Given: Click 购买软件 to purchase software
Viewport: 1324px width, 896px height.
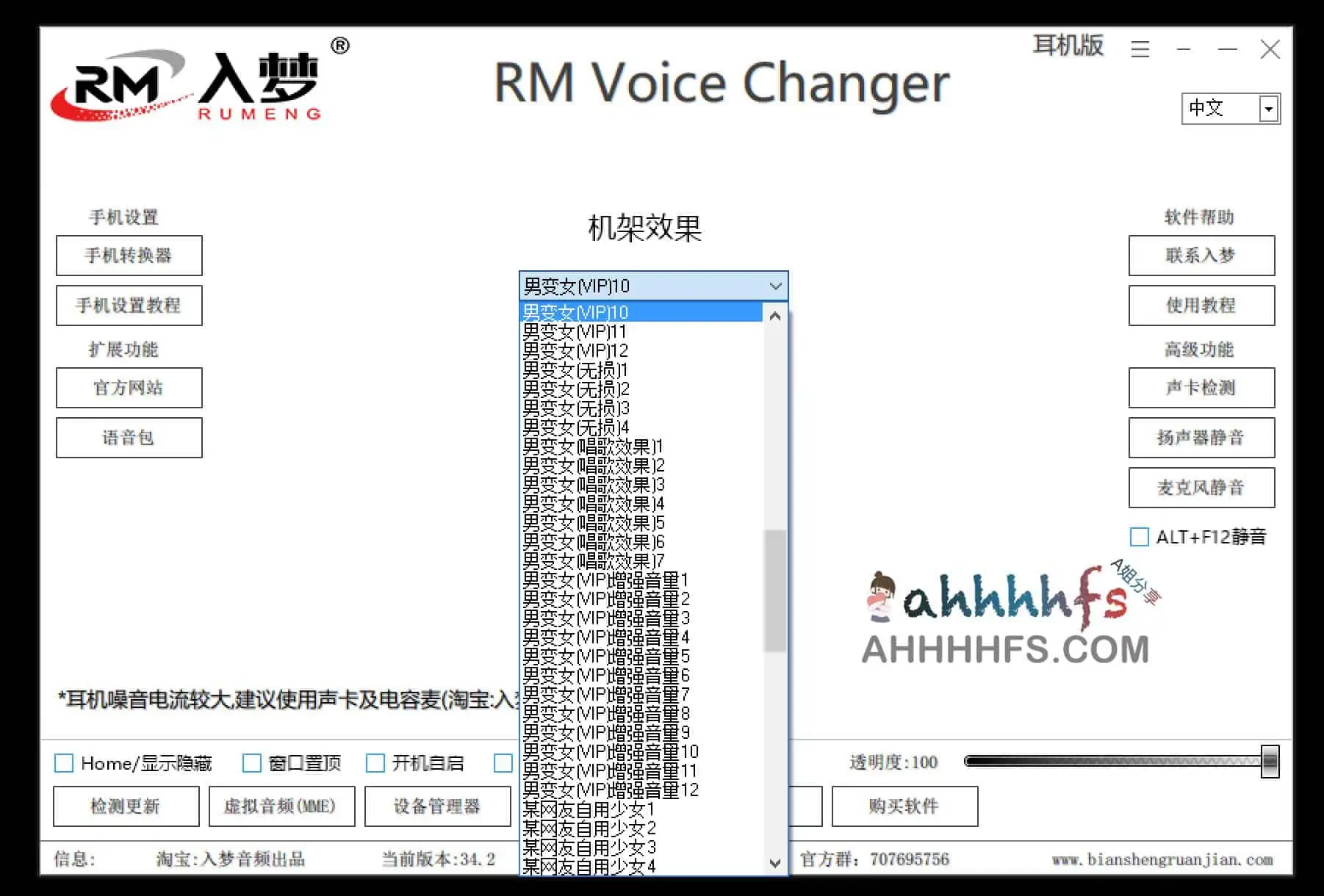Looking at the screenshot, I should 904,806.
